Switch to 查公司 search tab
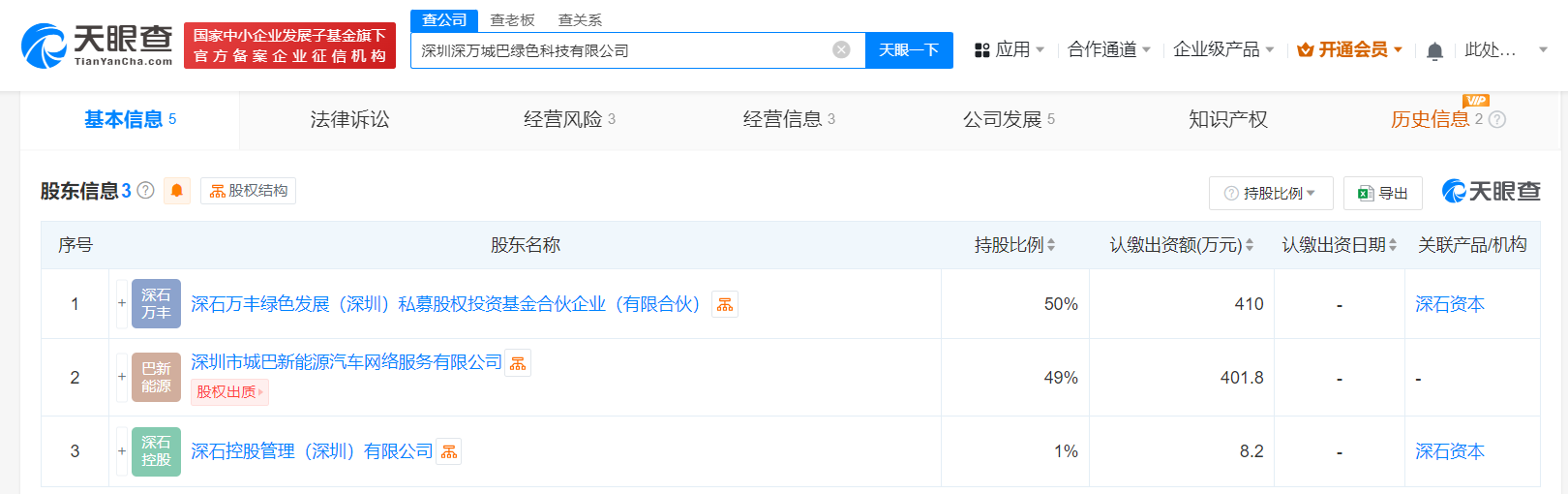This screenshot has width=1568, height=494. pos(444,19)
